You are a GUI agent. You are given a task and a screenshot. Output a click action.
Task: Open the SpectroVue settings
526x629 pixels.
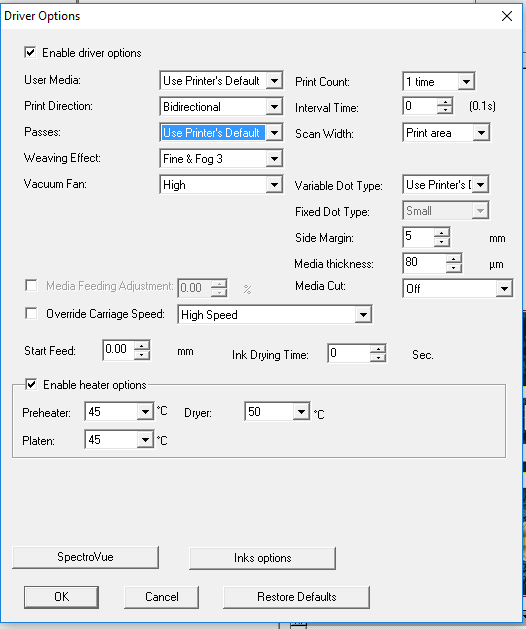click(85, 557)
